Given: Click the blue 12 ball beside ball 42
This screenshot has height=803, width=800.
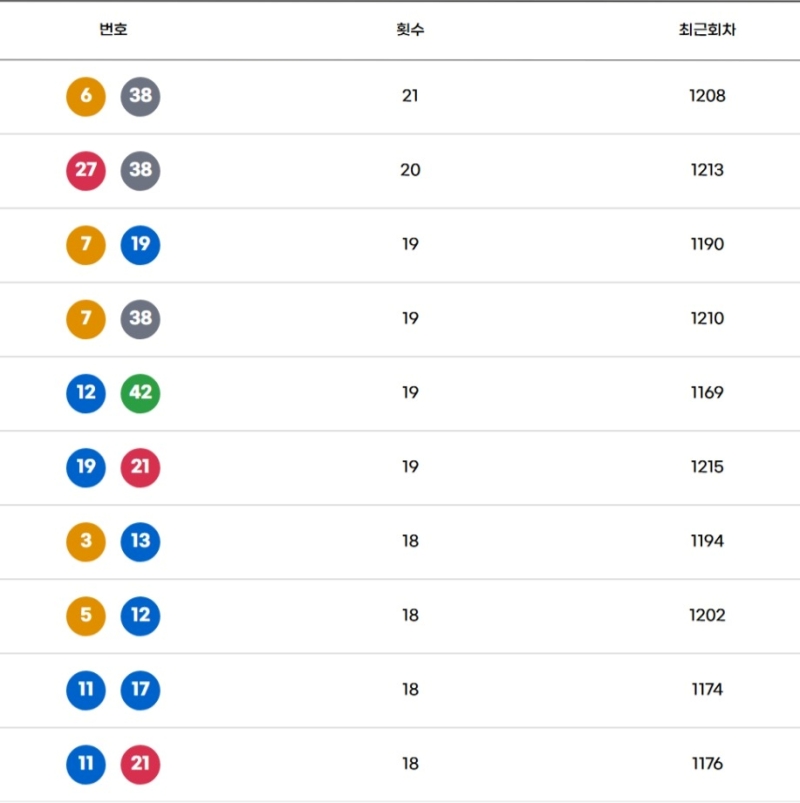Looking at the screenshot, I should point(86,393).
